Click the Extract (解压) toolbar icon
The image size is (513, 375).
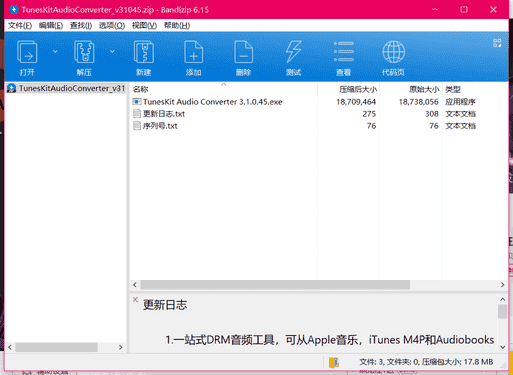tap(84, 52)
